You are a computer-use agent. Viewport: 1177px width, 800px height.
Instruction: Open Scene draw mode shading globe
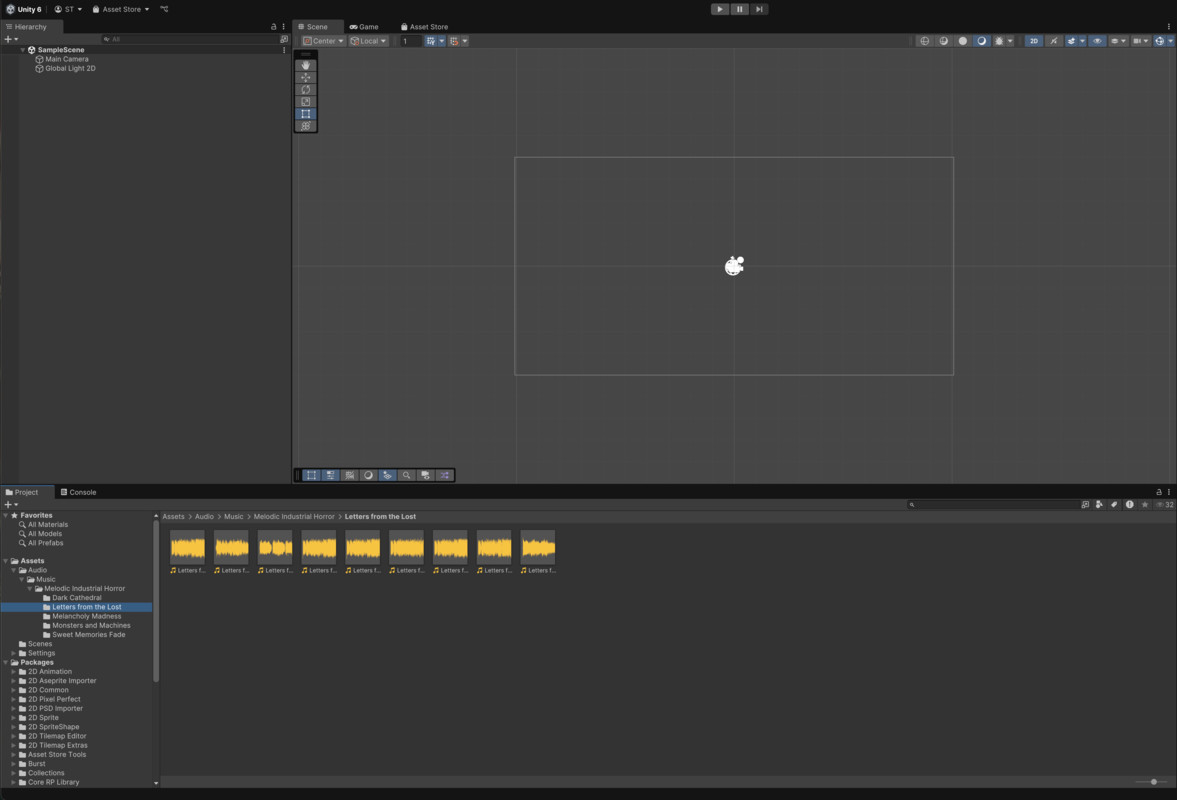[925, 41]
